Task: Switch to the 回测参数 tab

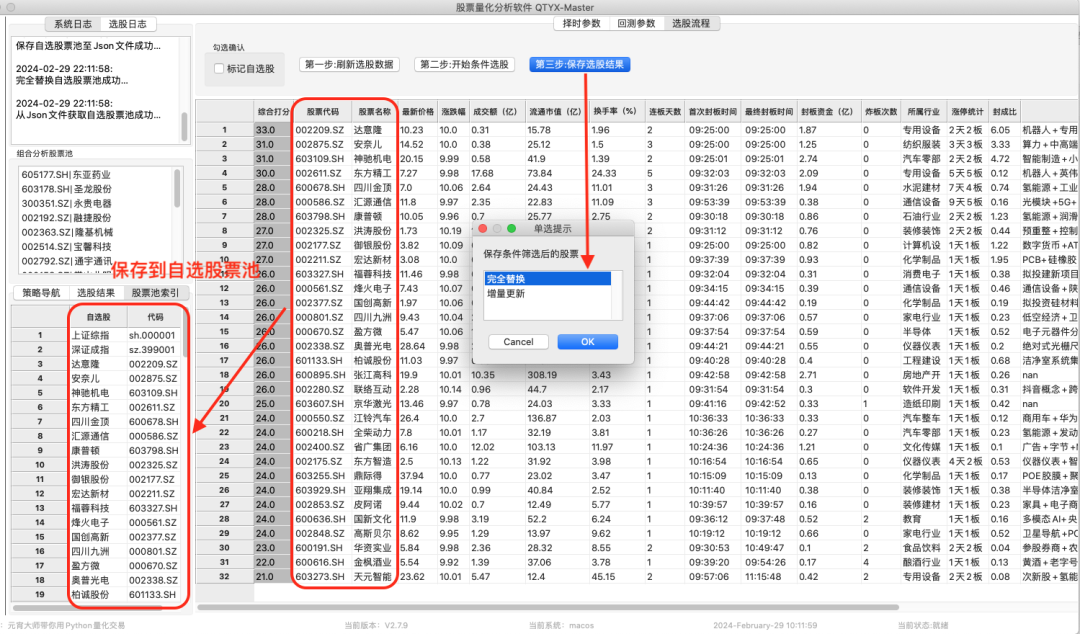Action: [636, 23]
